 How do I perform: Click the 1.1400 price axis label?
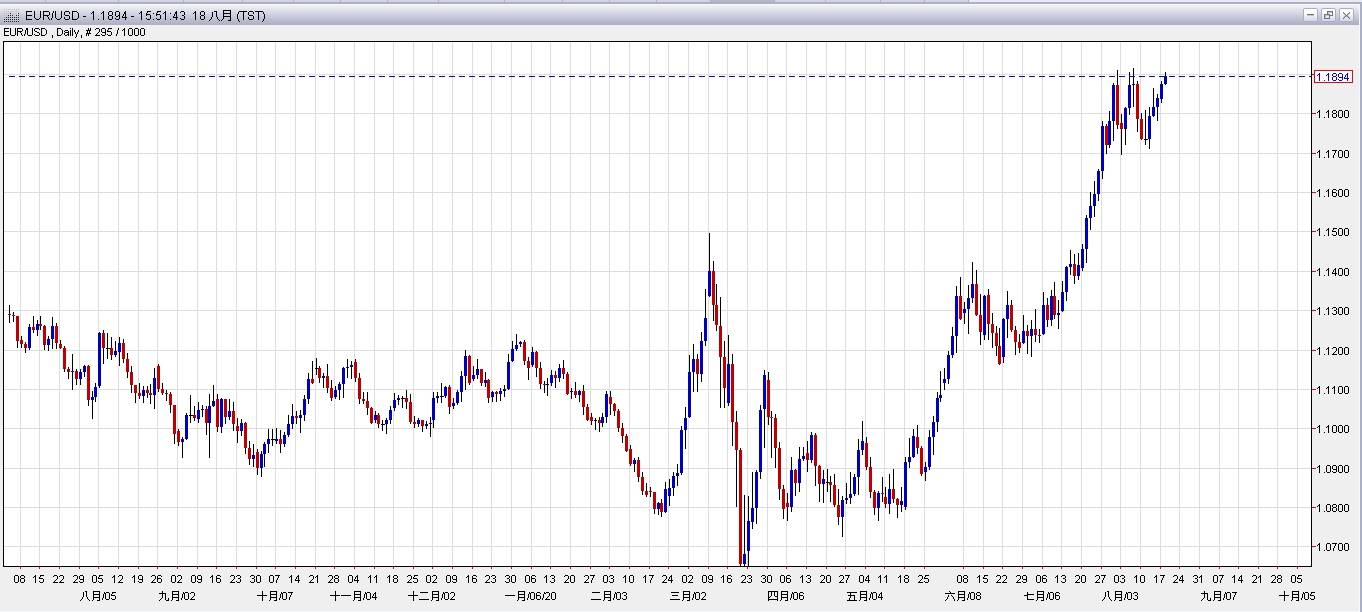1333,272
